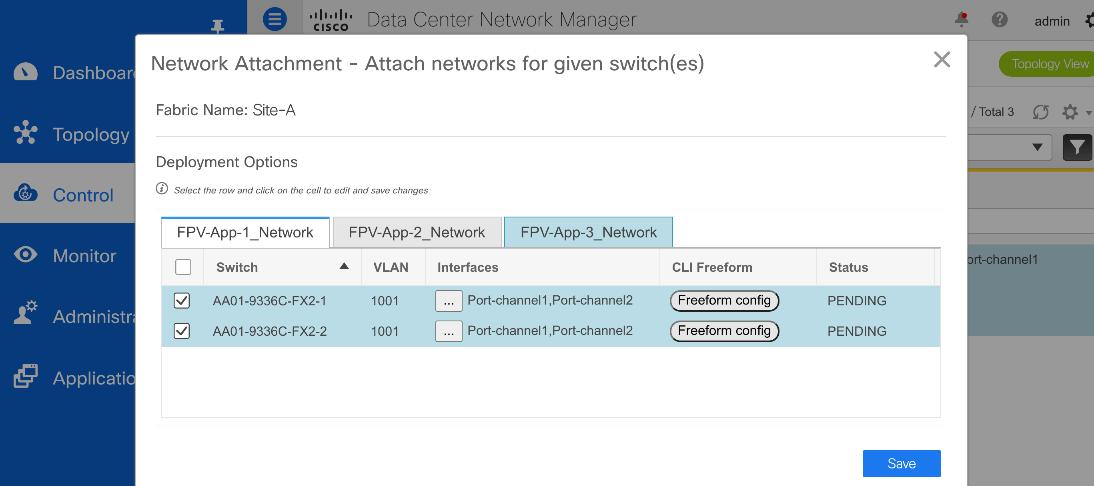The width and height of the screenshot is (1094, 486).
Task: Open Monitor in the sidebar
Action: (68, 255)
